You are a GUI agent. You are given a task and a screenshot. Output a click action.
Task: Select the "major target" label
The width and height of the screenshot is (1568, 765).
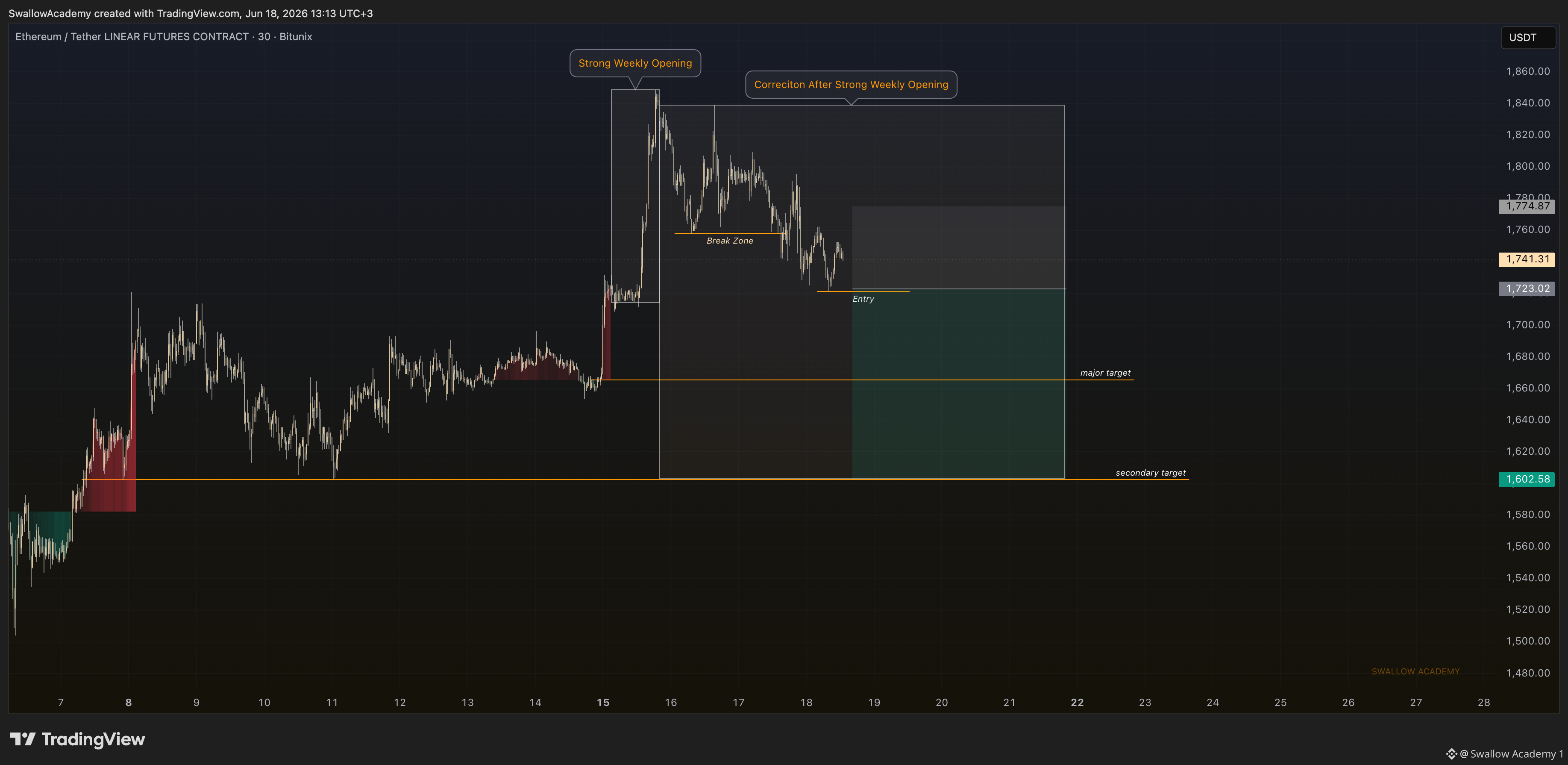point(1105,373)
